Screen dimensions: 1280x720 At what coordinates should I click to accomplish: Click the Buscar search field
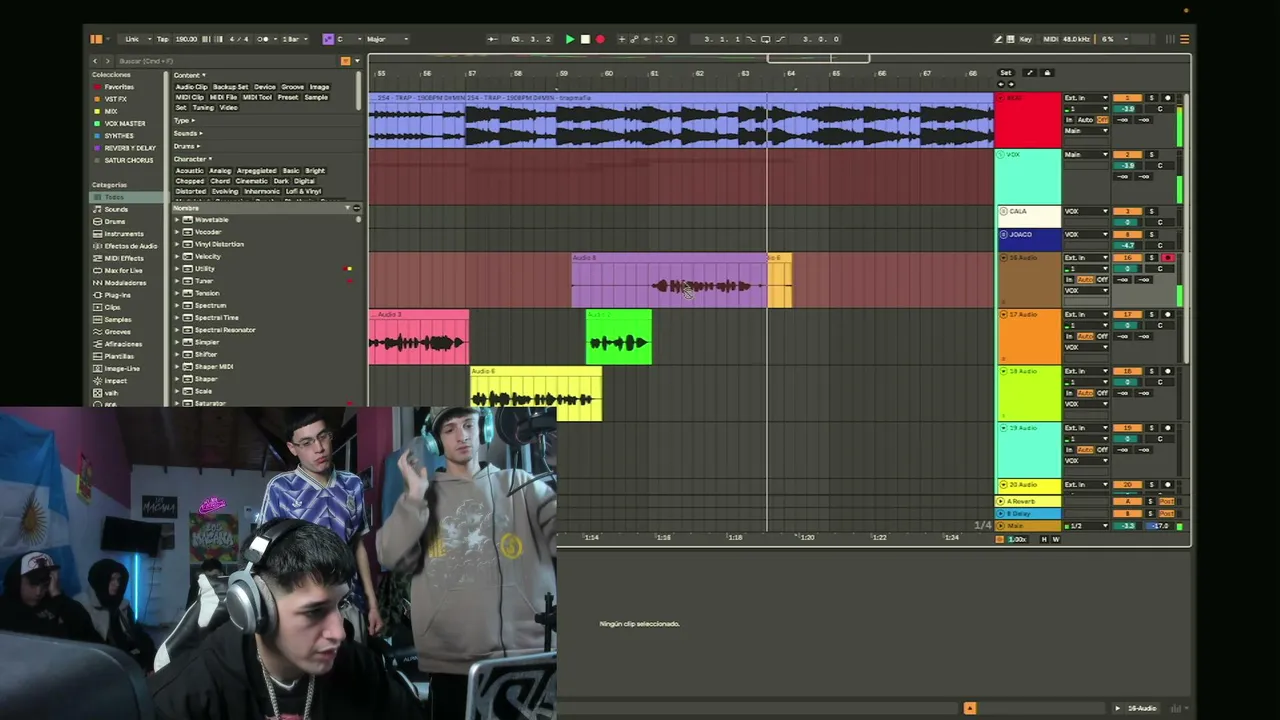click(226, 61)
